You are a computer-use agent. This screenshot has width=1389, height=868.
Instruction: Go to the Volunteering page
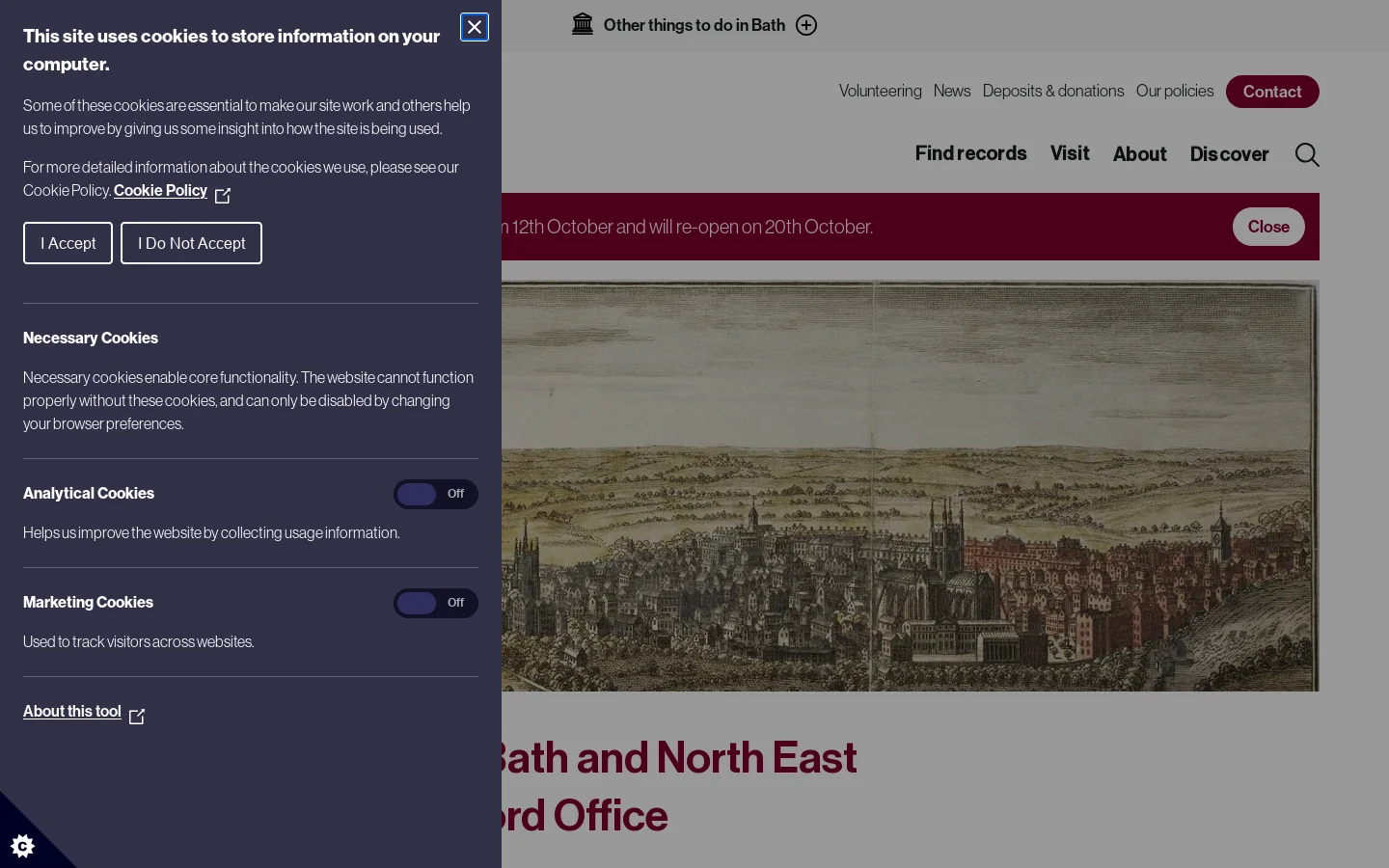tap(880, 91)
